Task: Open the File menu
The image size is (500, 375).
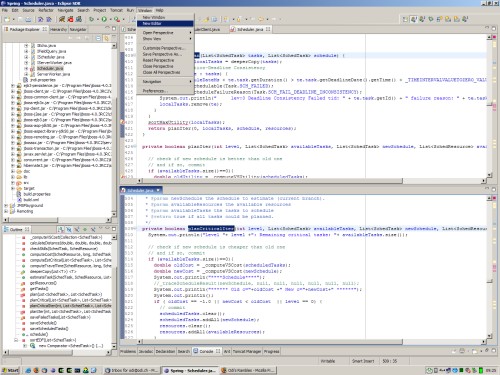Action: point(5,10)
